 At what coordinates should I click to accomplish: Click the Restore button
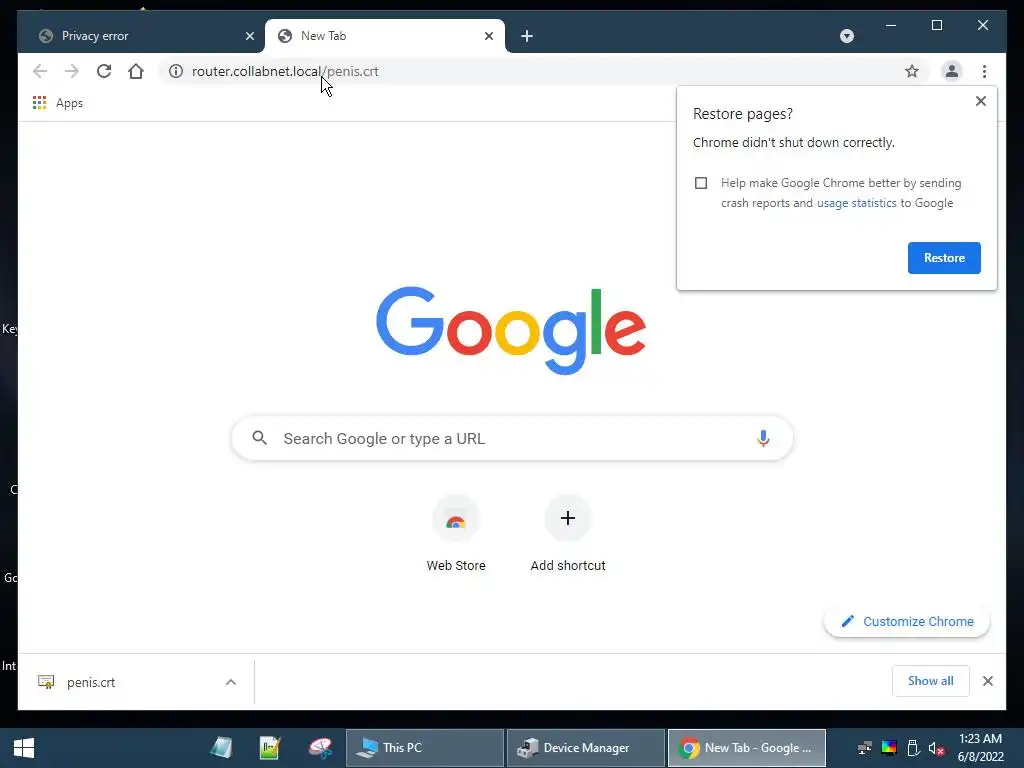[x=944, y=258]
